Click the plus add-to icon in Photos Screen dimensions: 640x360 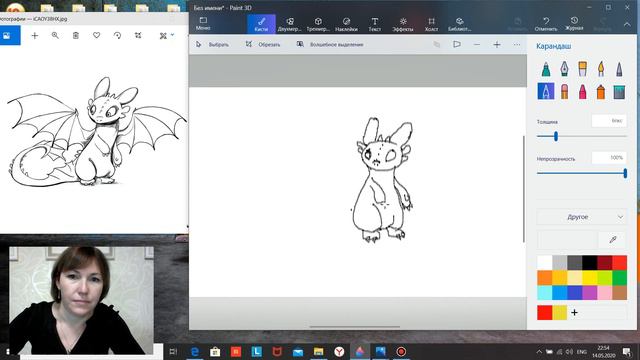35,36
